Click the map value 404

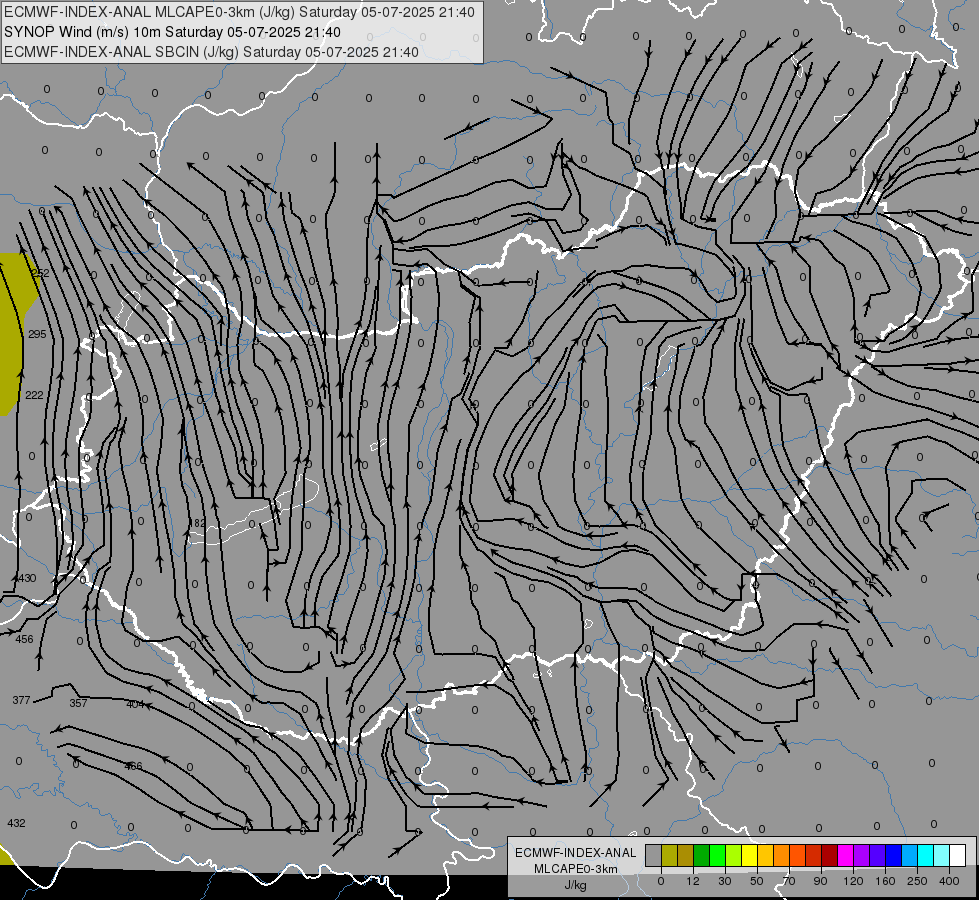(x=135, y=705)
